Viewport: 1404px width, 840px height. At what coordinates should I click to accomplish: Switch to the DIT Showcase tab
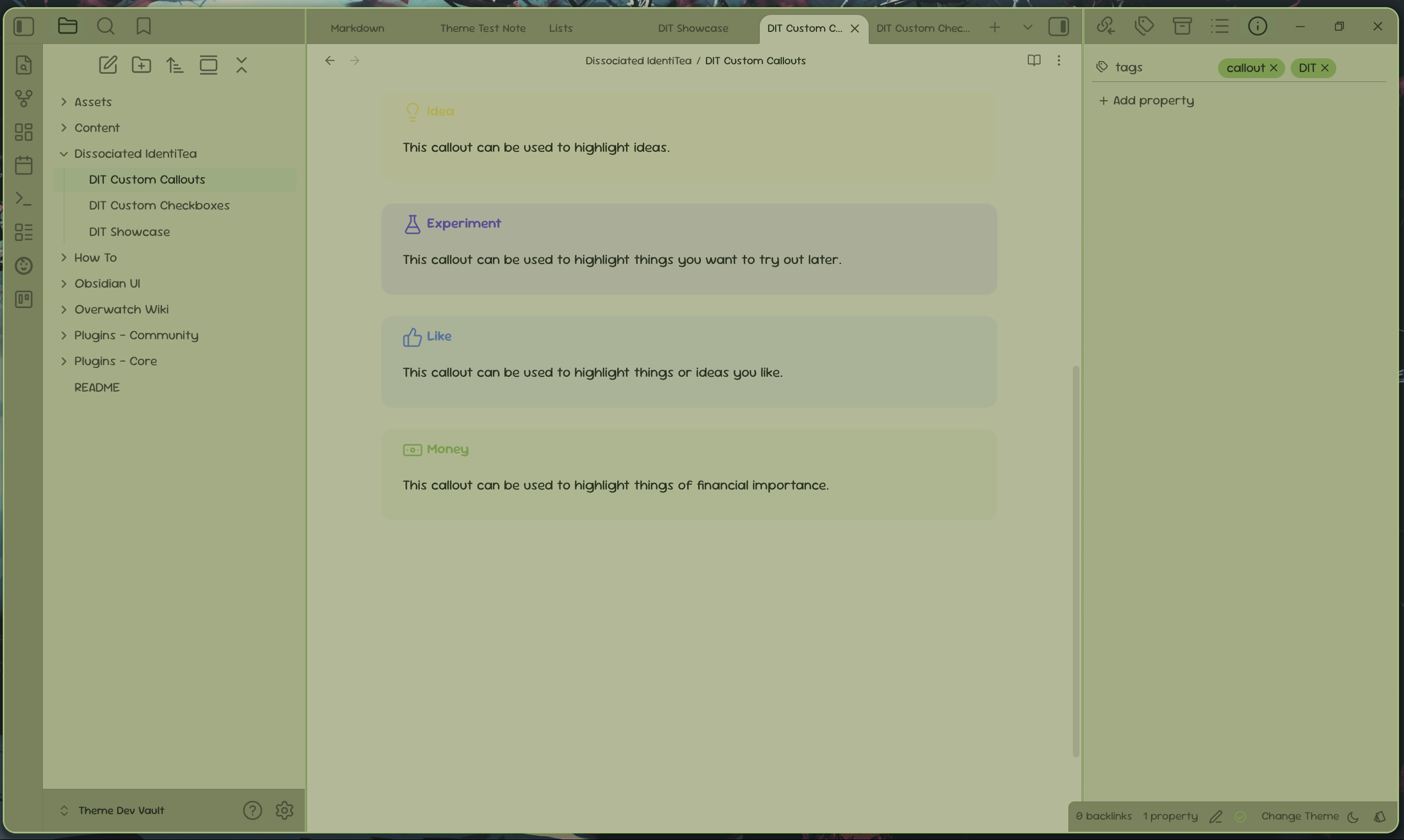coord(693,28)
